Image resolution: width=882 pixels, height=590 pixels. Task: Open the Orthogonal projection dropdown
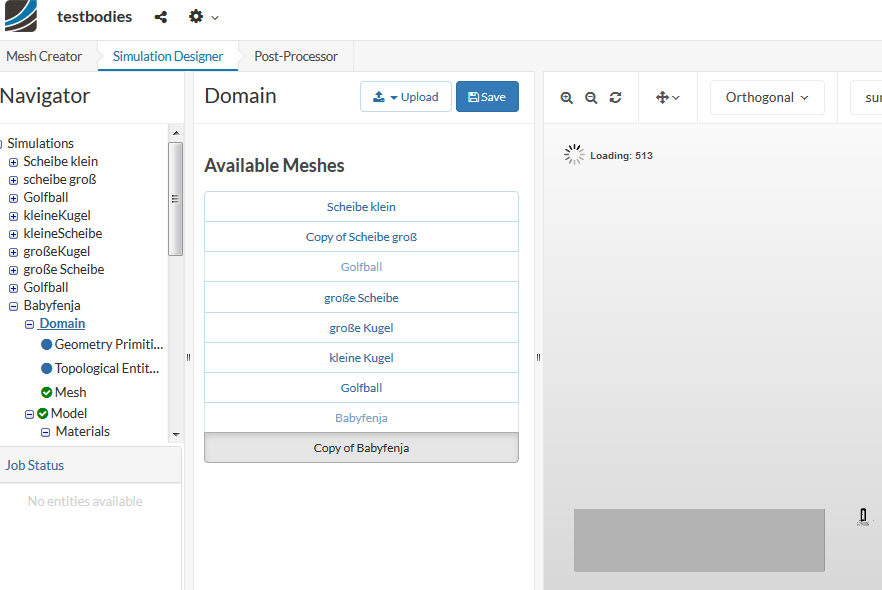767,98
